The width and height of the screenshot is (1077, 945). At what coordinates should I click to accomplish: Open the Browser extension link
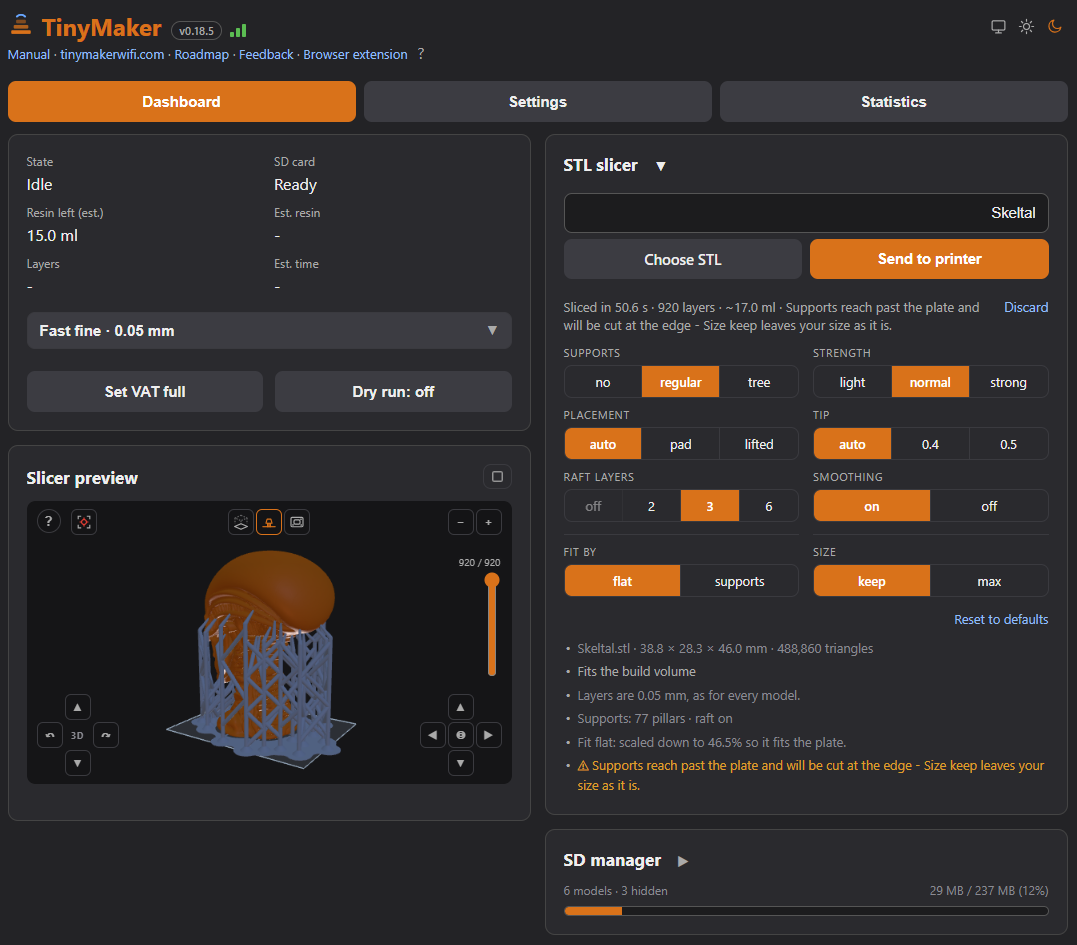click(x=355, y=54)
